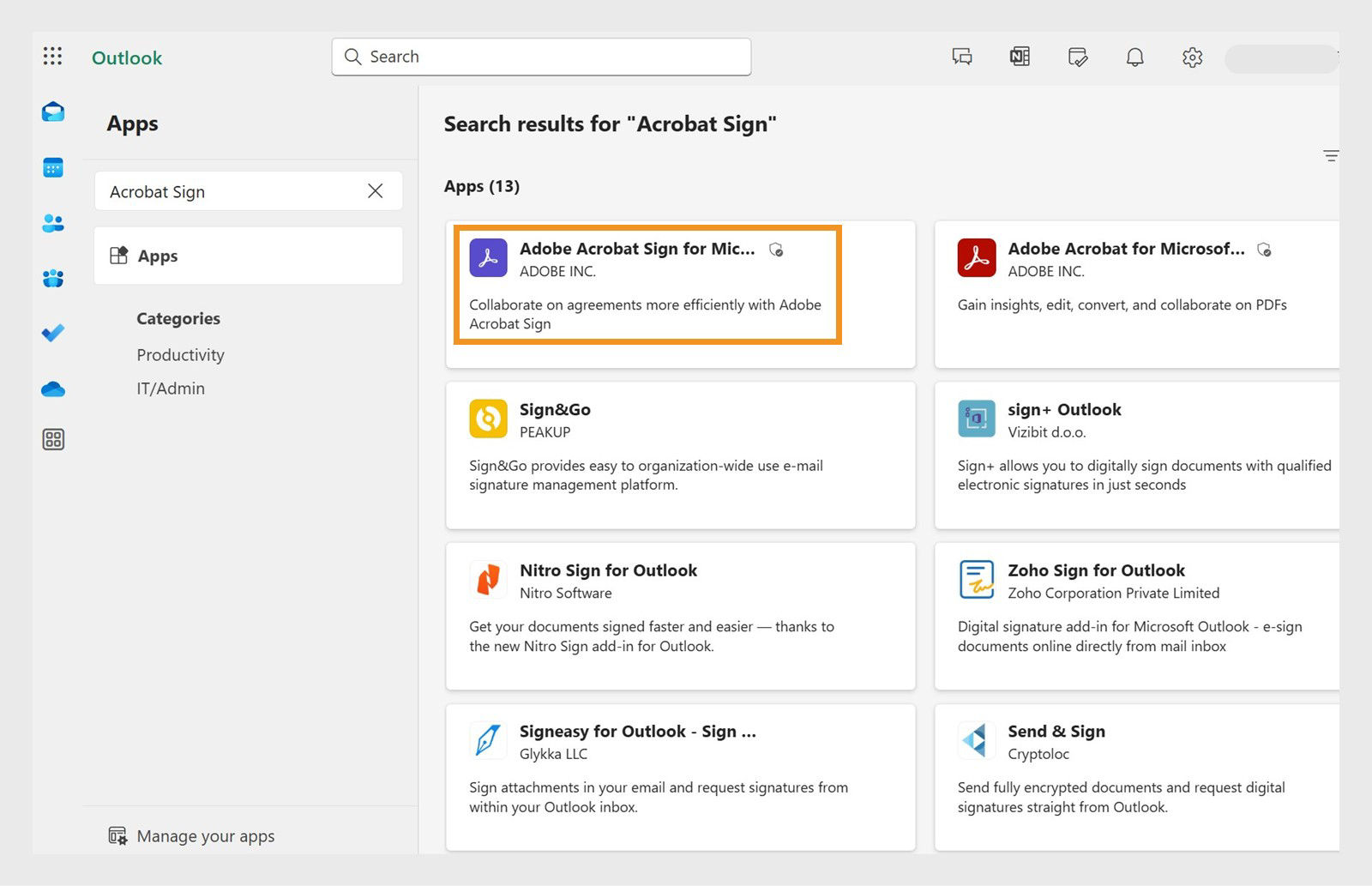Click the sign+ Outlook app icon
Screen dimensions: 1372x886
977,419
